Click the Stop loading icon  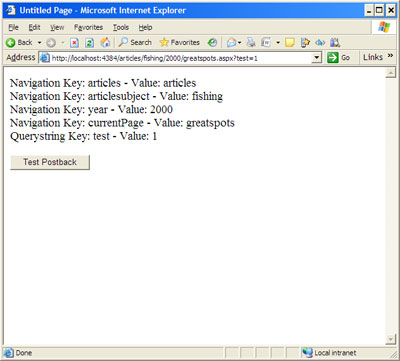click(x=74, y=43)
